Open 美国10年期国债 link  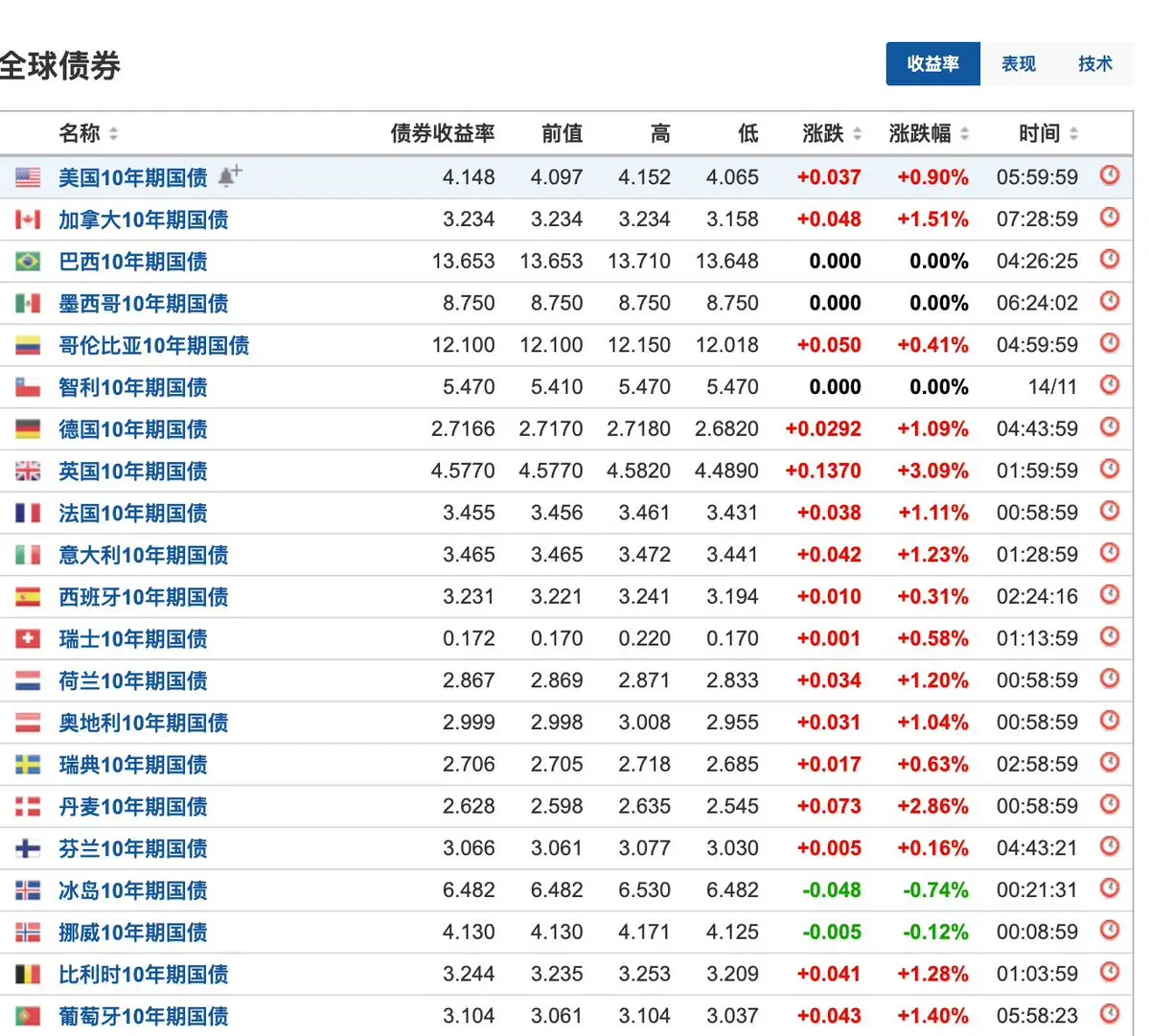[132, 177]
